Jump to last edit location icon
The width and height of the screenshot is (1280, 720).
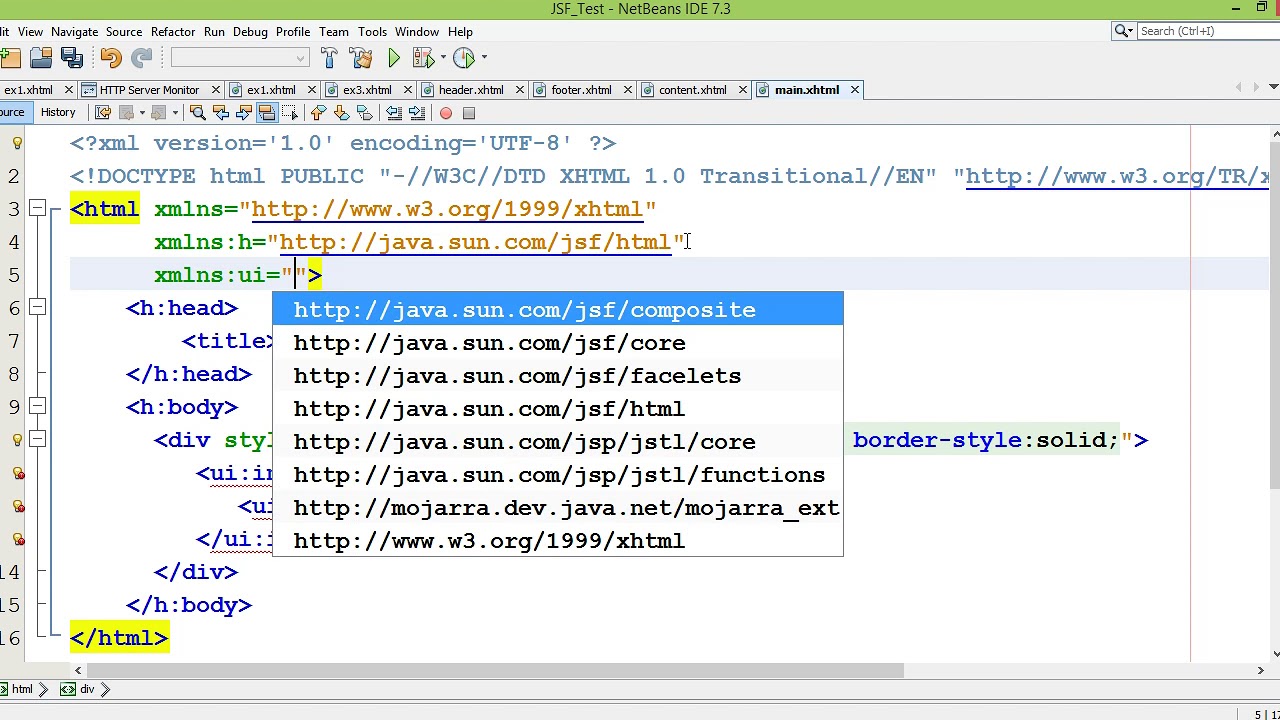coord(103,113)
